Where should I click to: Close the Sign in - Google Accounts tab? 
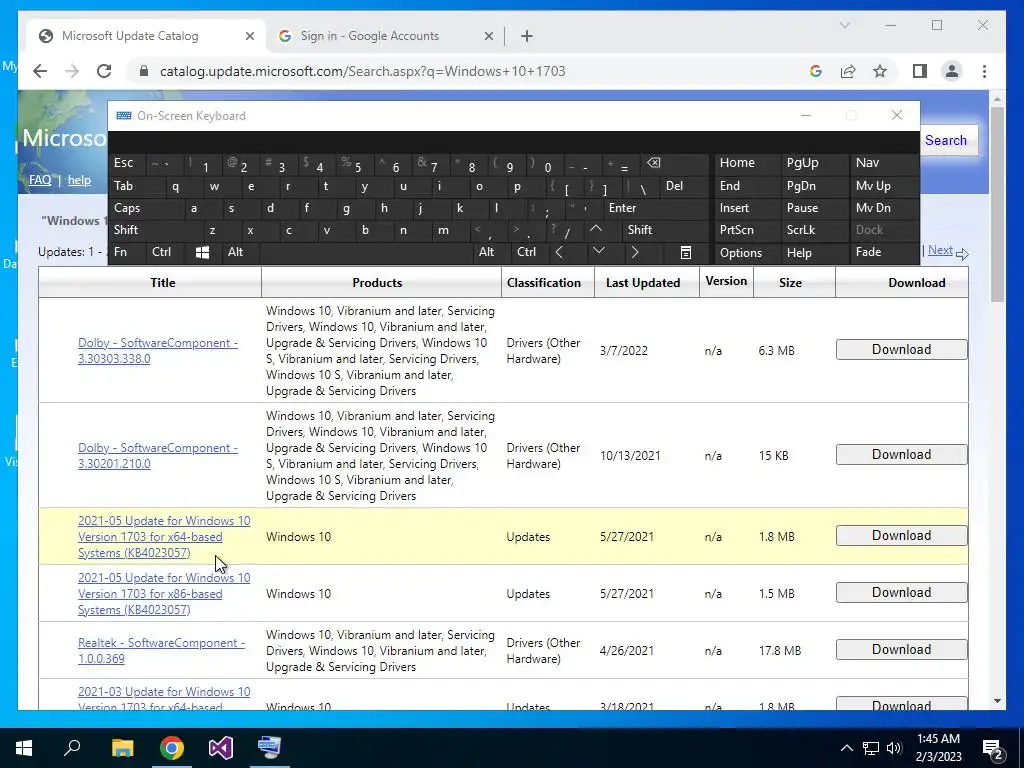click(x=488, y=36)
